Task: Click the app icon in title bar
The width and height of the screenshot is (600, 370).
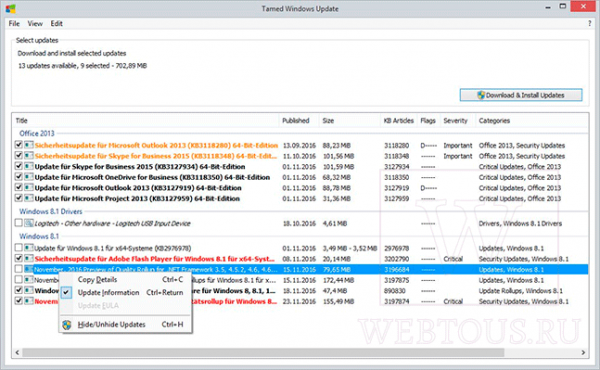Action: [10, 8]
